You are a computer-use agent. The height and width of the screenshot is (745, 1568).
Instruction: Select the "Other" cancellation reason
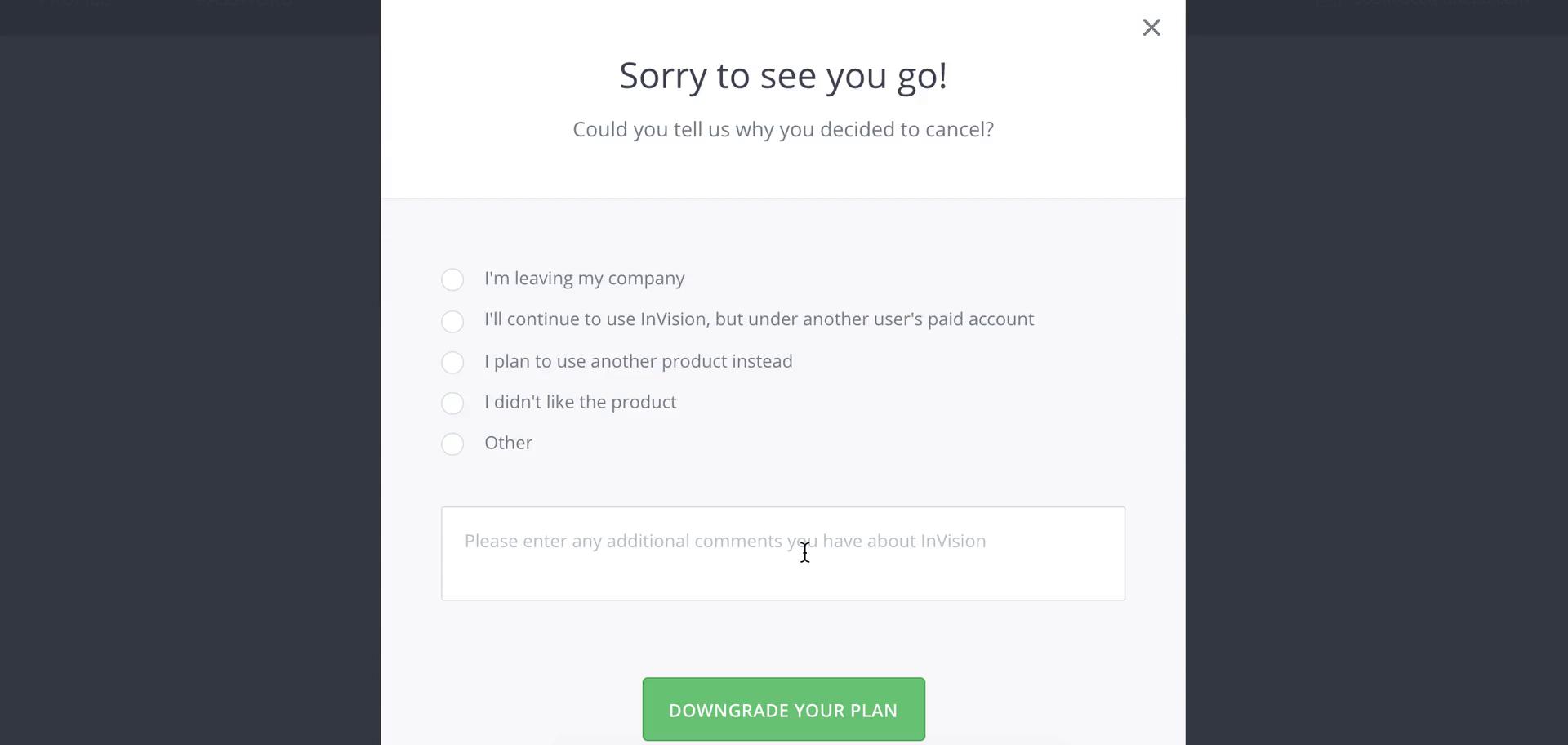pos(452,444)
